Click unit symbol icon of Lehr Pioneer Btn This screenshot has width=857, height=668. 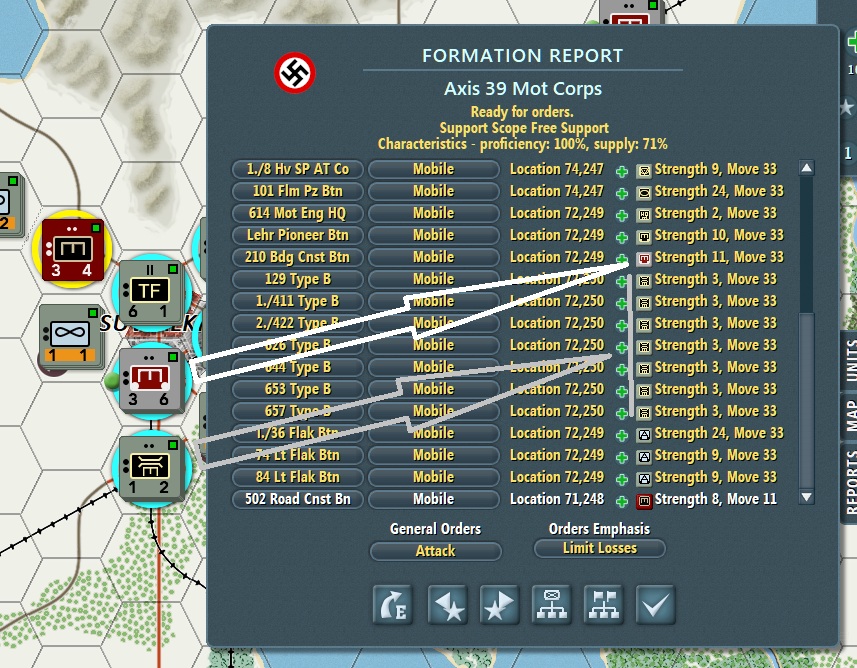tap(644, 237)
